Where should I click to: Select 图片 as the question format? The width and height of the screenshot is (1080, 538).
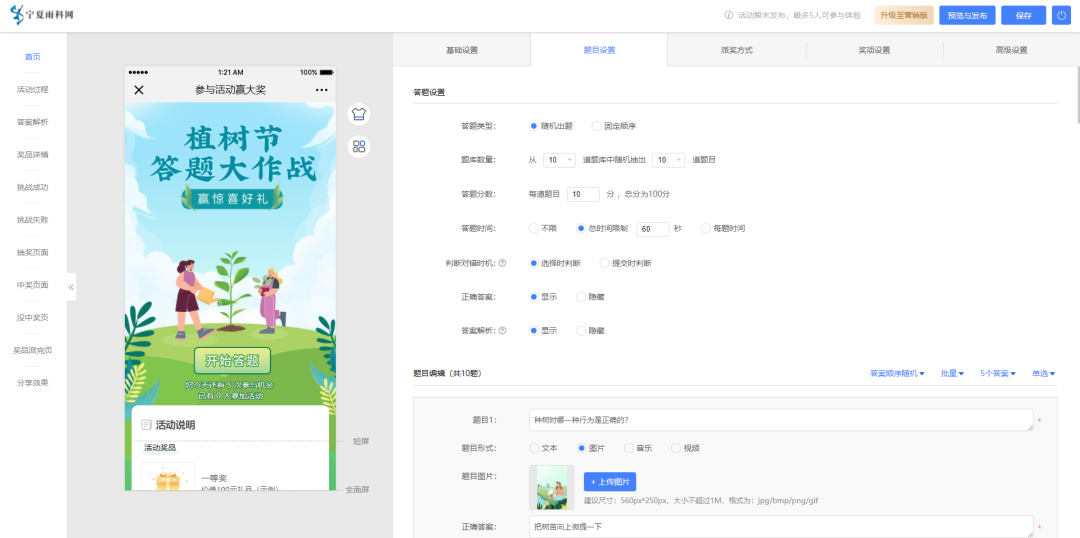coord(581,448)
